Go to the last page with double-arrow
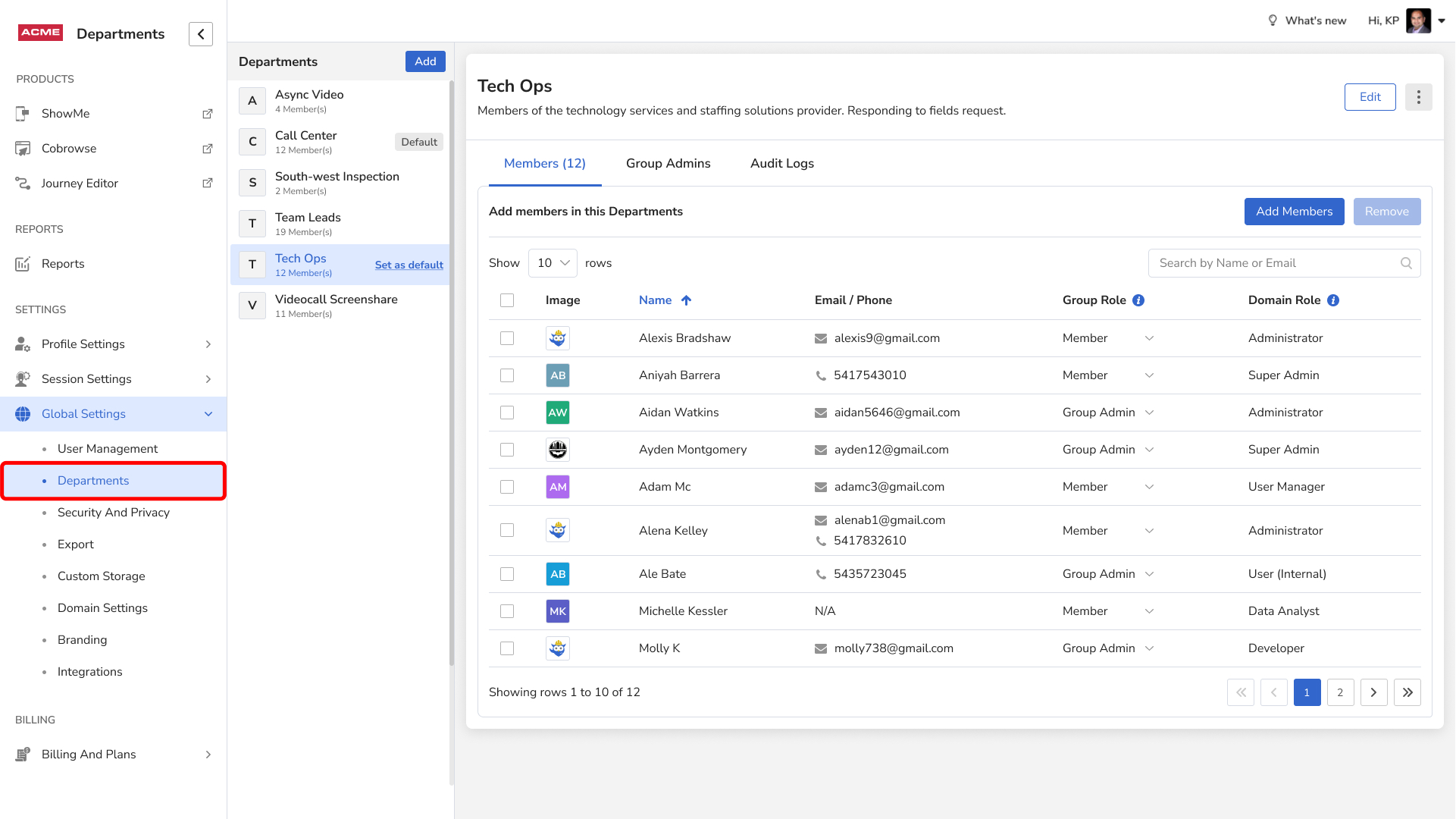The width and height of the screenshot is (1456, 819). tap(1407, 692)
